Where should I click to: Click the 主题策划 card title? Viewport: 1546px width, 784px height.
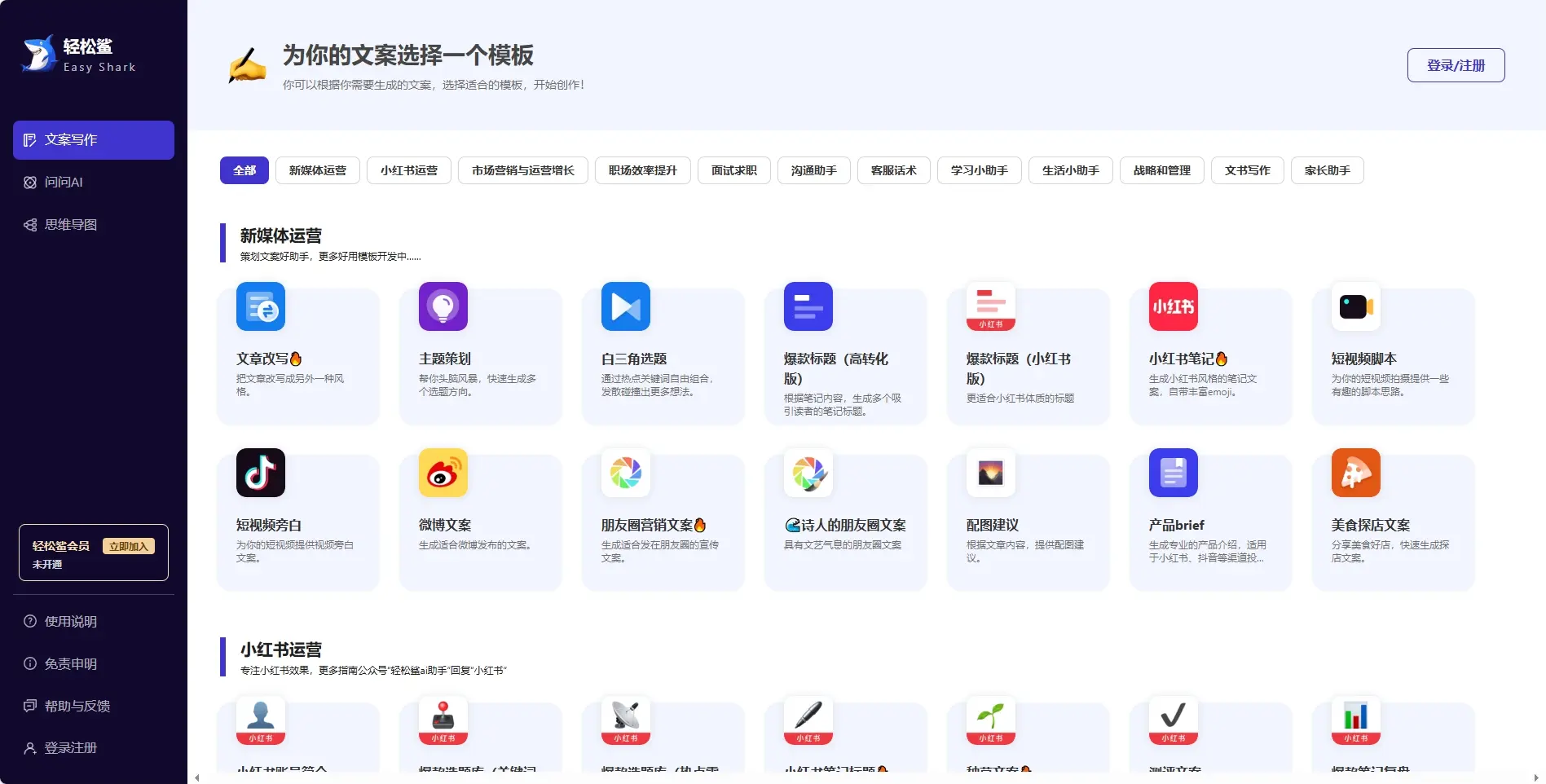[x=445, y=359]
